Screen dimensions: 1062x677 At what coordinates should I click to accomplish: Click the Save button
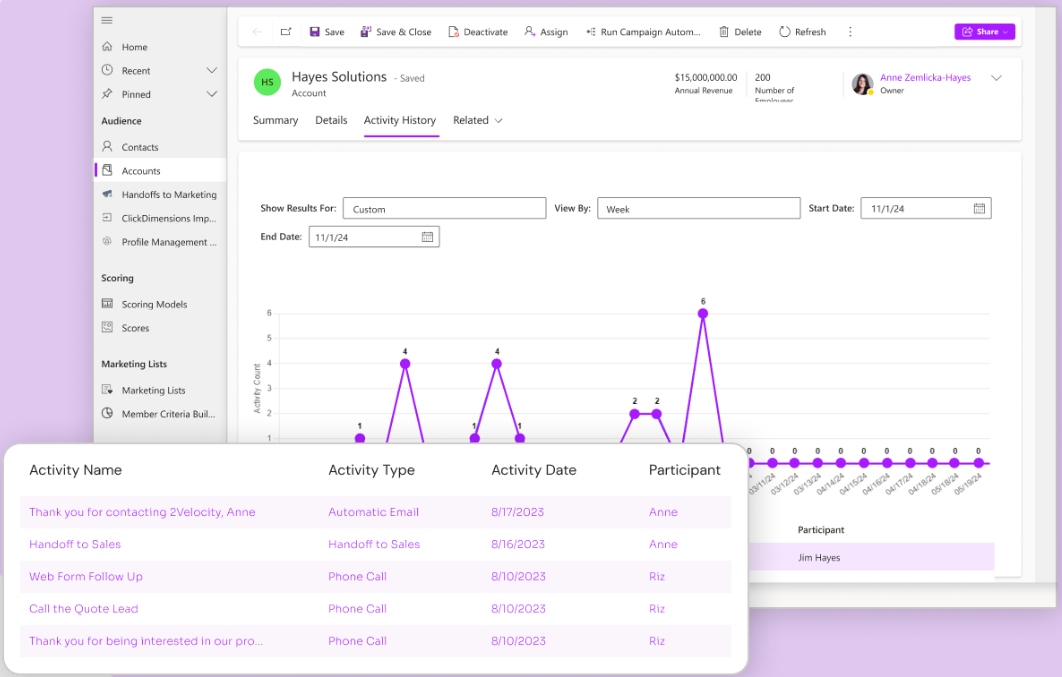[x=327, y=32]
